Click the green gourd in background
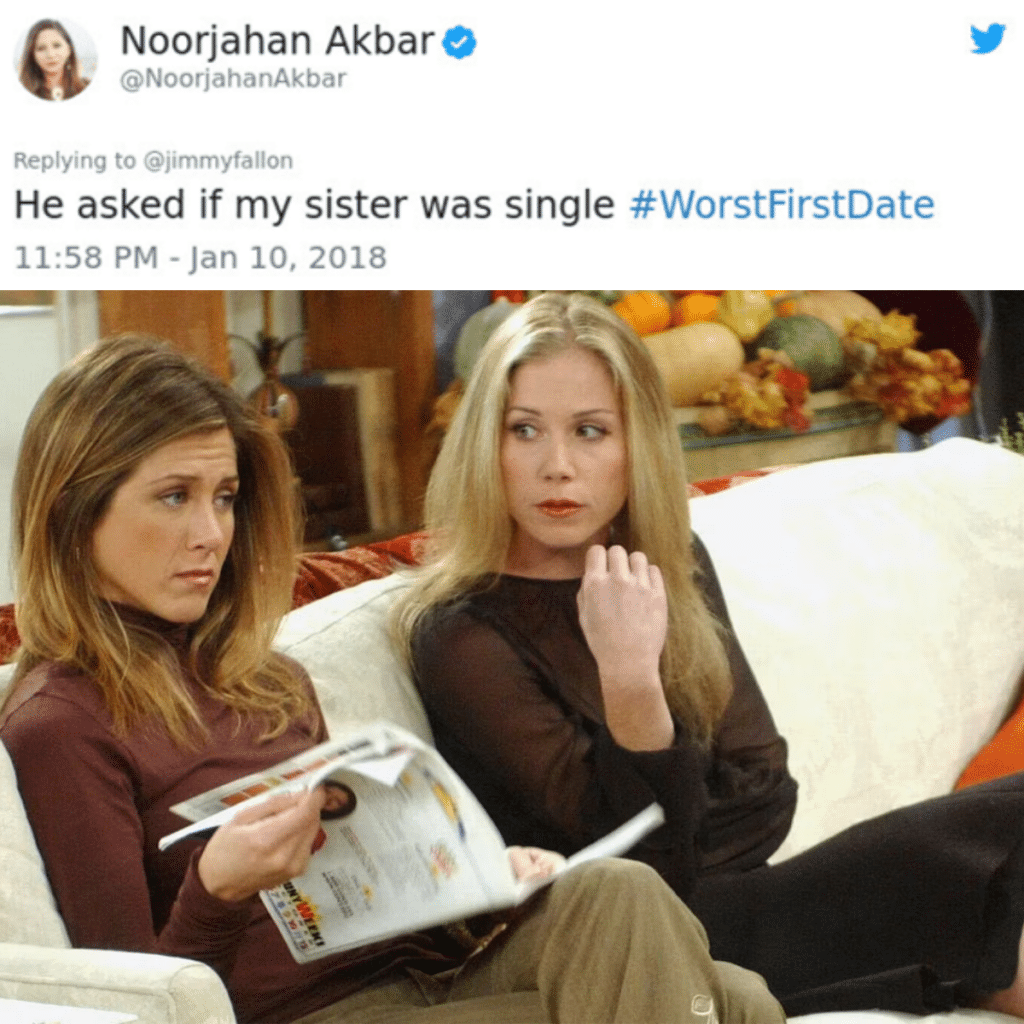Screen dimensions: 1024x1024 (x=801, y=351)
